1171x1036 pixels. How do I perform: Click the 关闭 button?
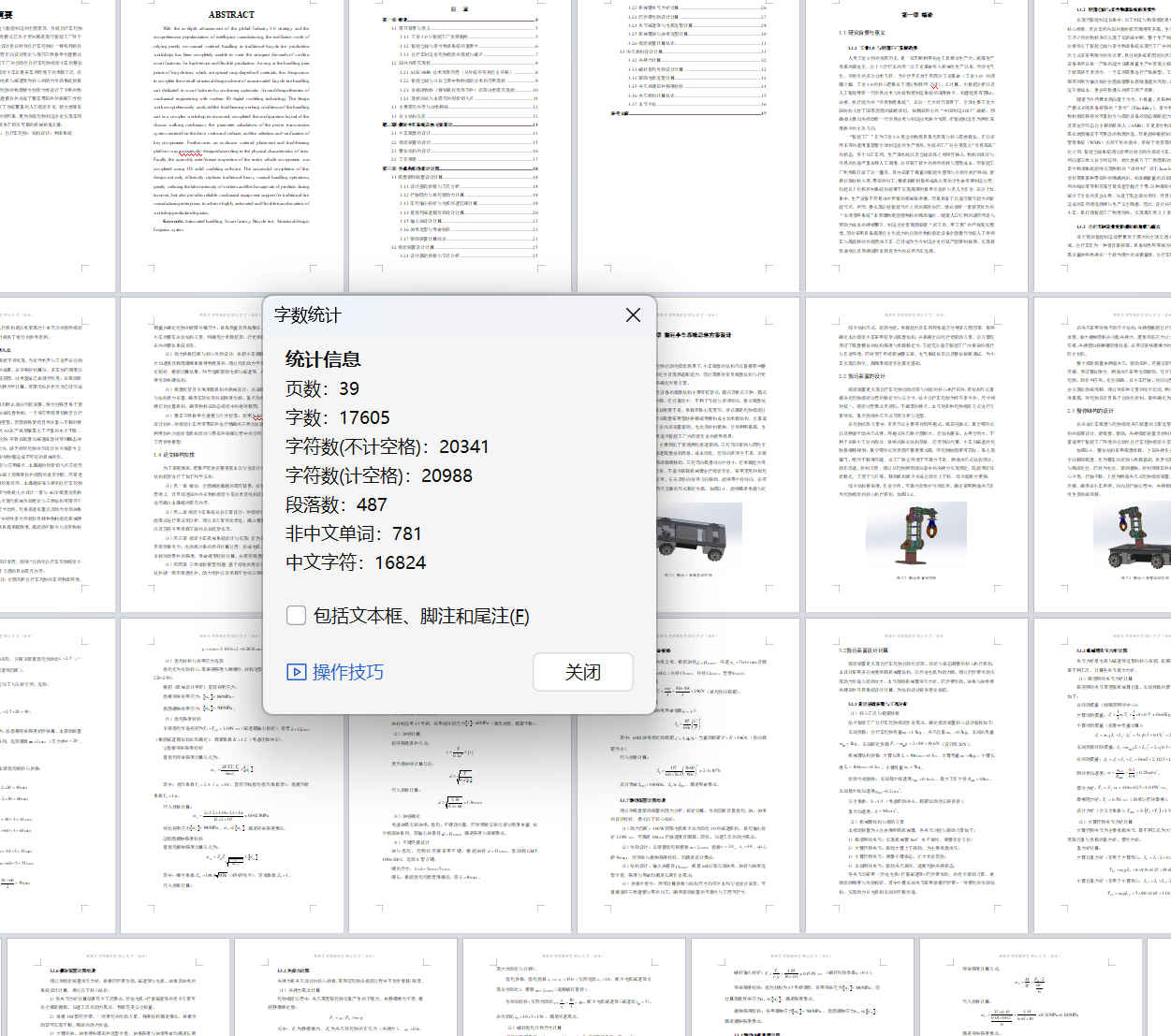(583, 672)
